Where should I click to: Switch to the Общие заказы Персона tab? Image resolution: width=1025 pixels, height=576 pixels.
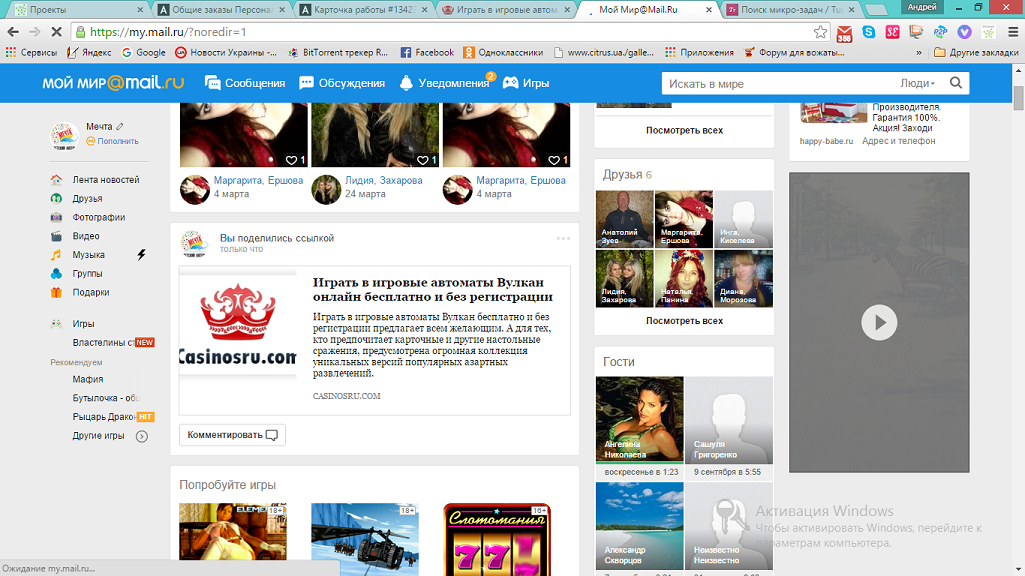221,10
